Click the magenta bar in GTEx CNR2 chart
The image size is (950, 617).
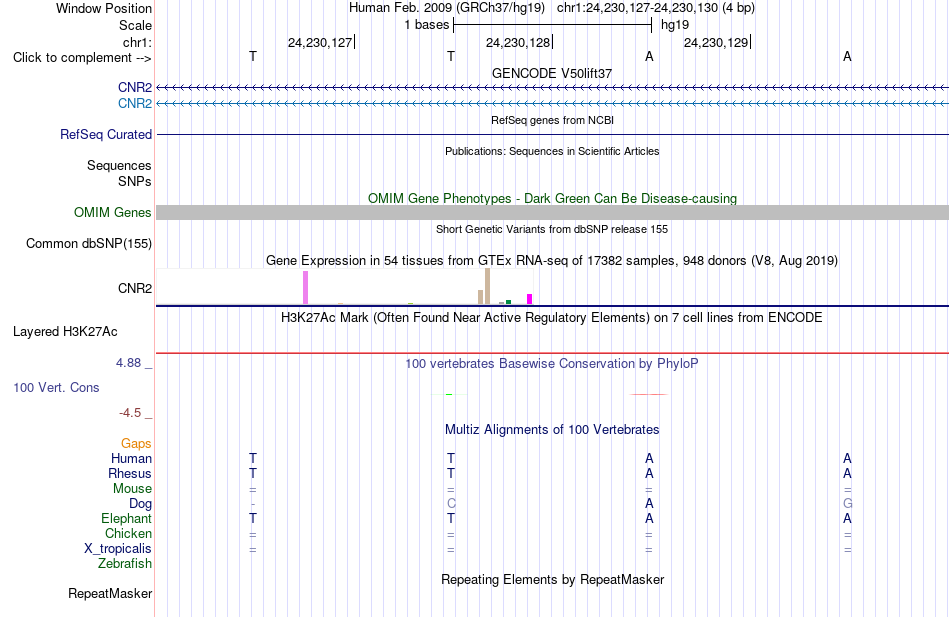[530, 299]
